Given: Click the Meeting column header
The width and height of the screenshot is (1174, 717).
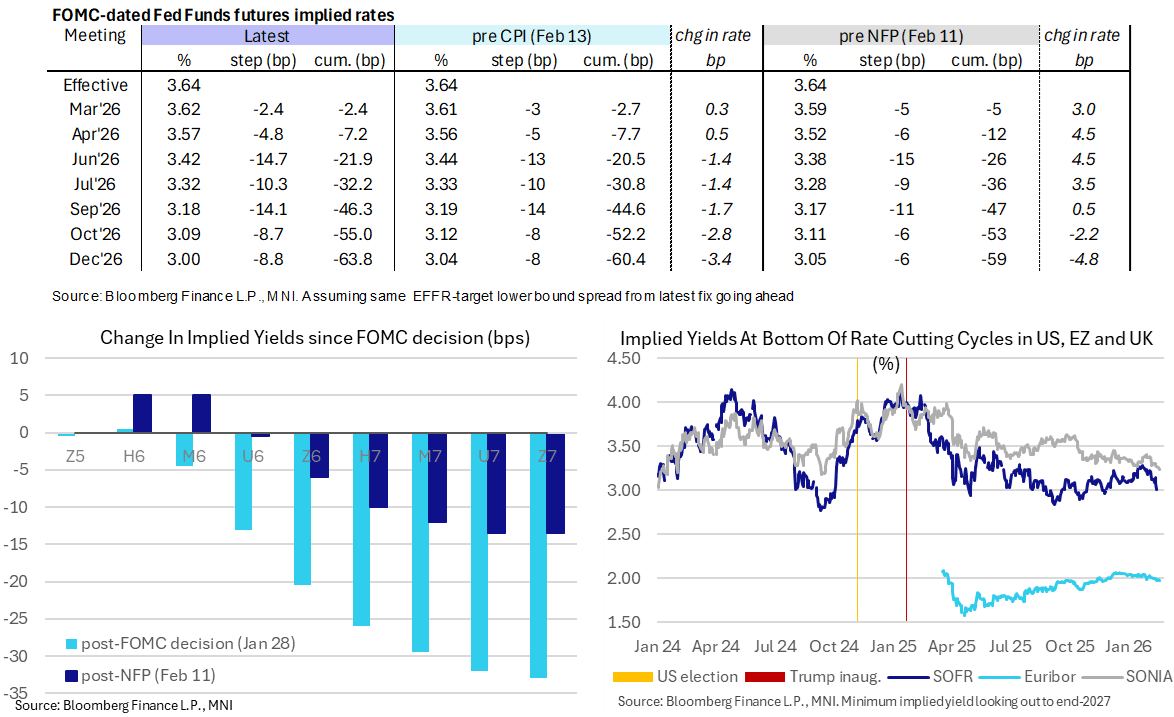Looking at the screenshot, I should (x=95, y=36).
